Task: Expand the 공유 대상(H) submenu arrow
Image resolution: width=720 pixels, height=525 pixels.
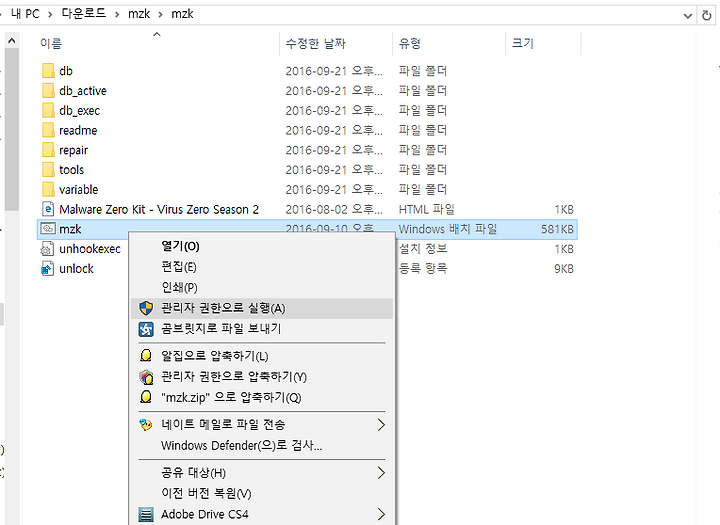Action: coord(381,473)
